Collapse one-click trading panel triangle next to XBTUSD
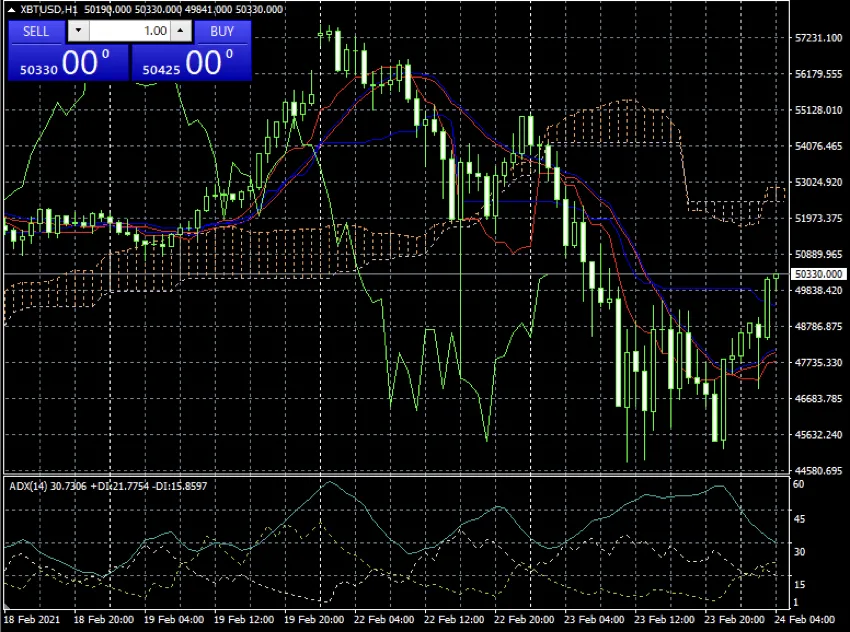The width and height of the screenshot is (850, 632). click(x=11, y=10)
